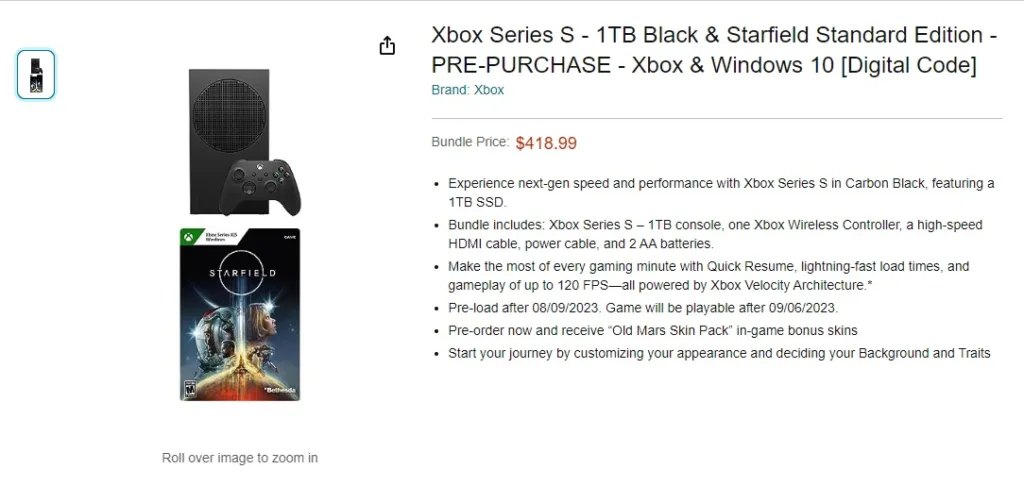Open the Brand: Xbox link
The height and width of the screenshot is (486, 1024).
467,90
